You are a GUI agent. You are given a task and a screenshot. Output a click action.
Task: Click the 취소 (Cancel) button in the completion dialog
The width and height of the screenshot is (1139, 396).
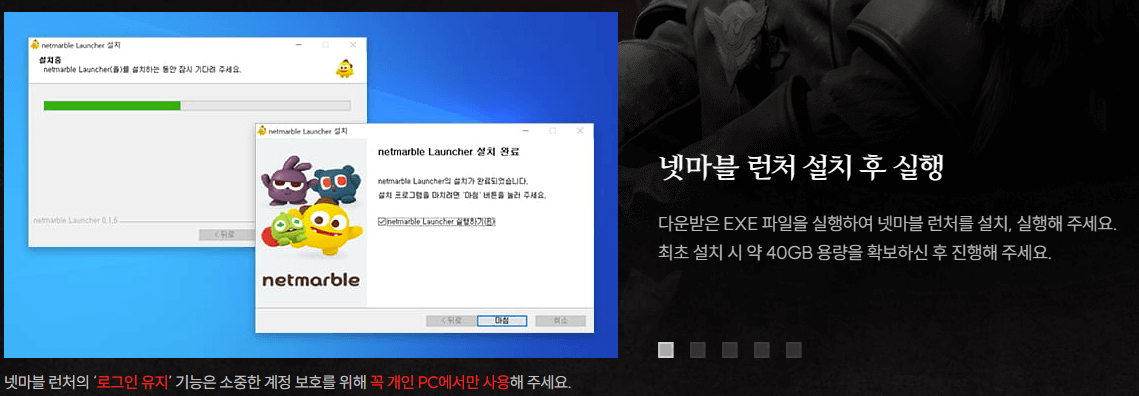tap(560, 320)
